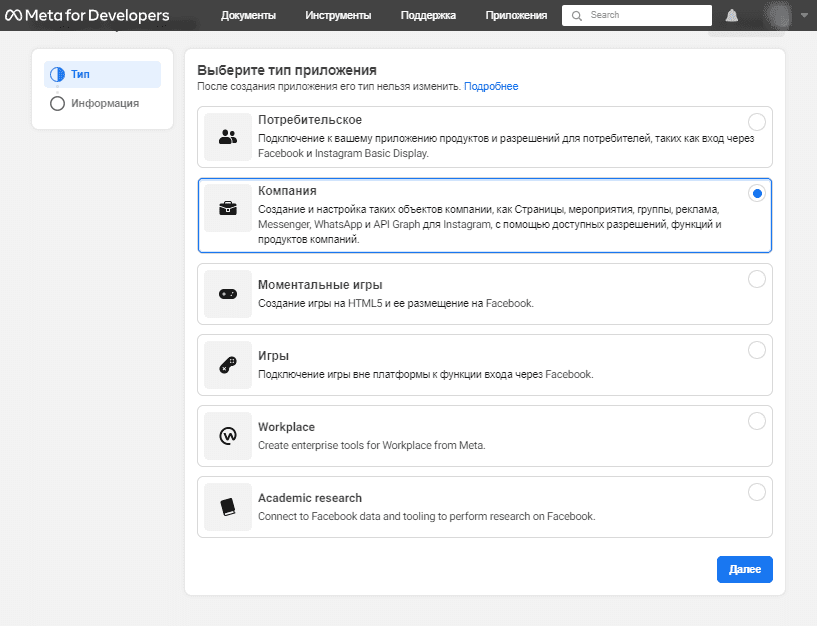This screenshot has width=817, height=626.
Task: Click the profile avatar in header
Action: [x=778, y=15]
